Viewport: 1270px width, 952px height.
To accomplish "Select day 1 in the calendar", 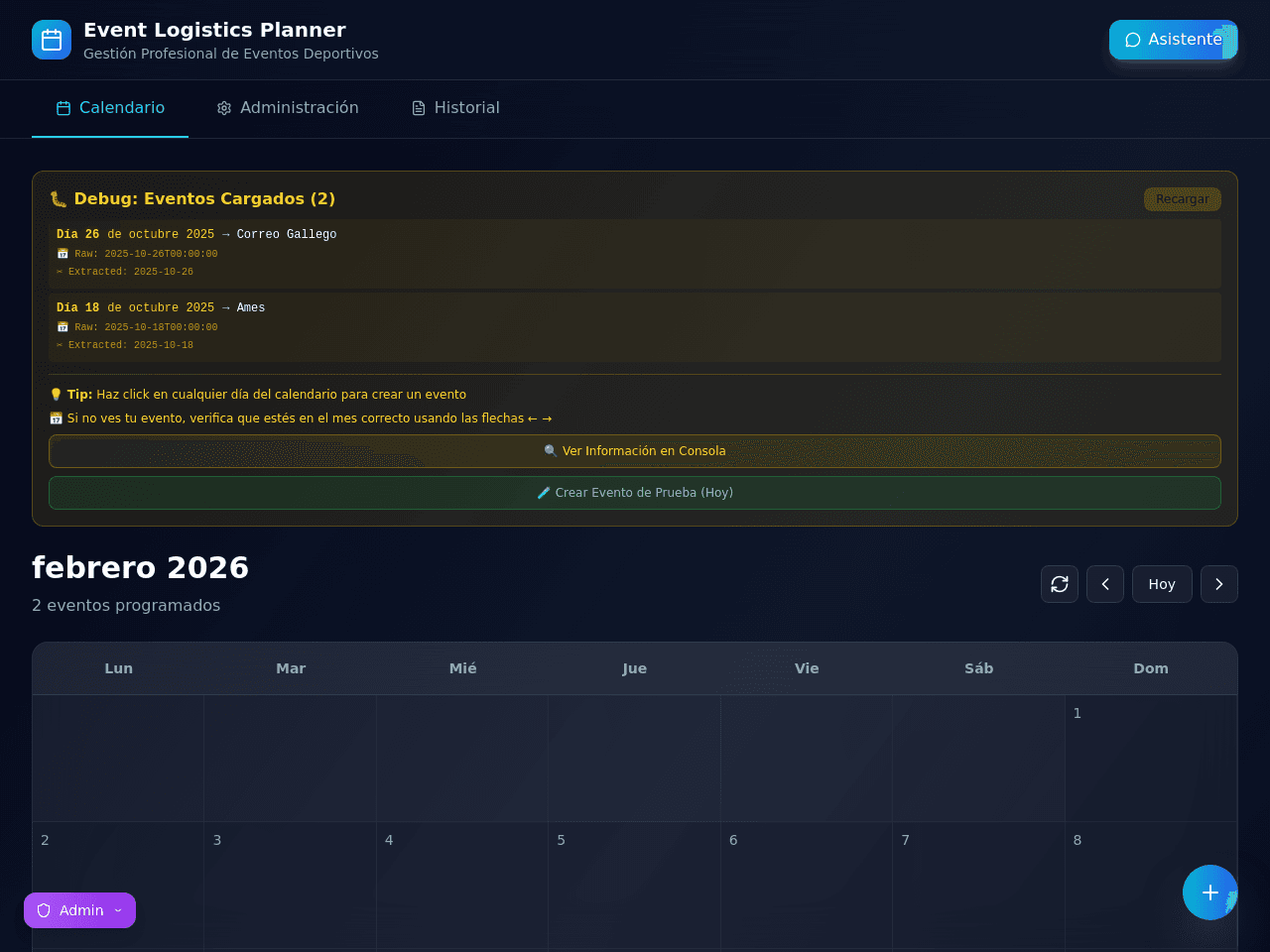I will click(1151, 759).
